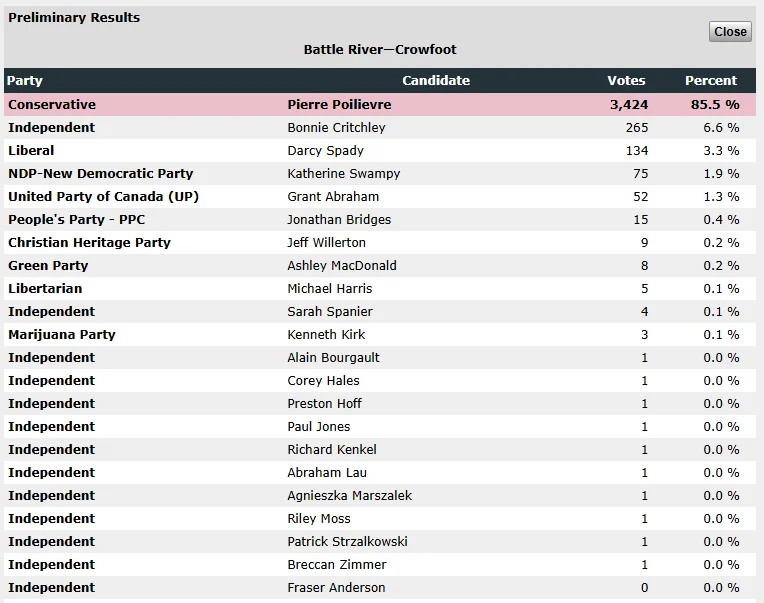The image size is (764, 603).
Task: Click the Party column header
Action: click(25, 80)
